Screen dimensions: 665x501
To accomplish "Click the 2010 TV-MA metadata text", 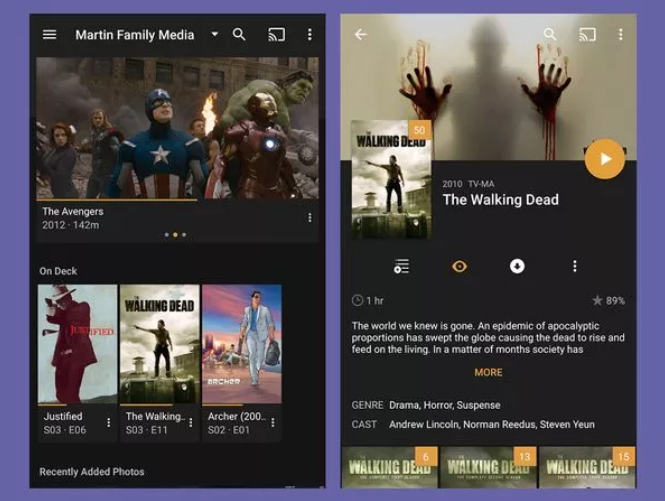I will coord(468,184).
